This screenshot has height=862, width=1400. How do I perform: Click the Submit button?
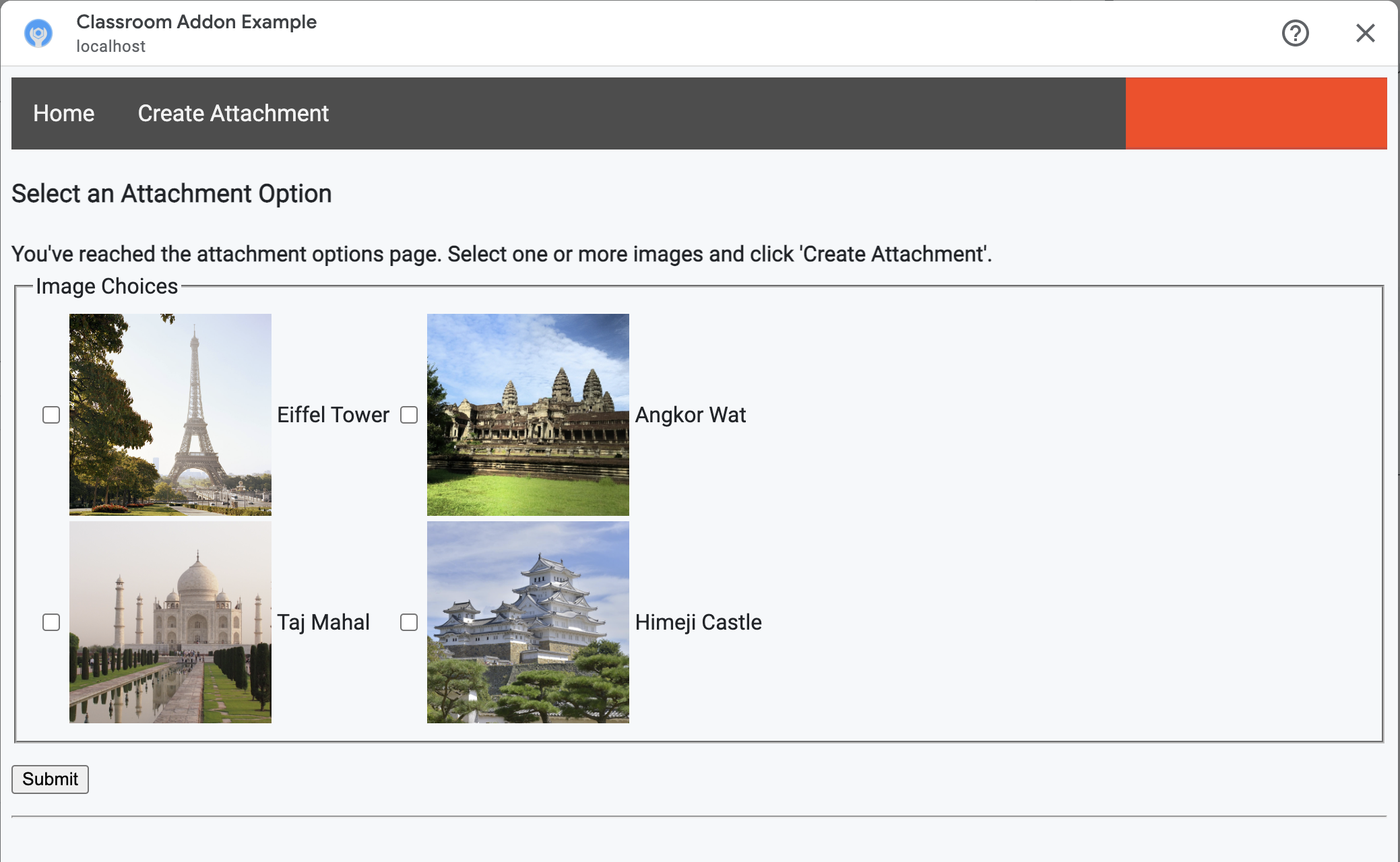pos(50,779)
